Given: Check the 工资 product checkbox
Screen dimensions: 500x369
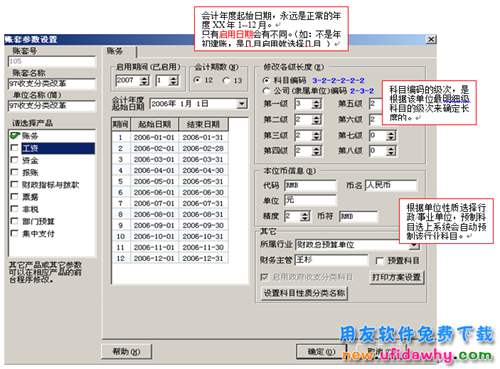Looking at the screenshot, I should tap(14, 148).
